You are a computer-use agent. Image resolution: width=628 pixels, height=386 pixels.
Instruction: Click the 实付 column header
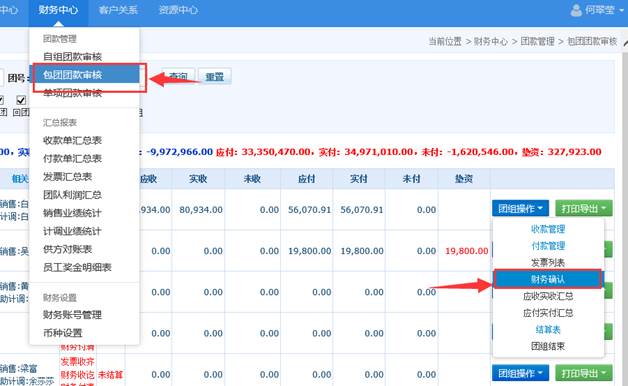(358, 179)
